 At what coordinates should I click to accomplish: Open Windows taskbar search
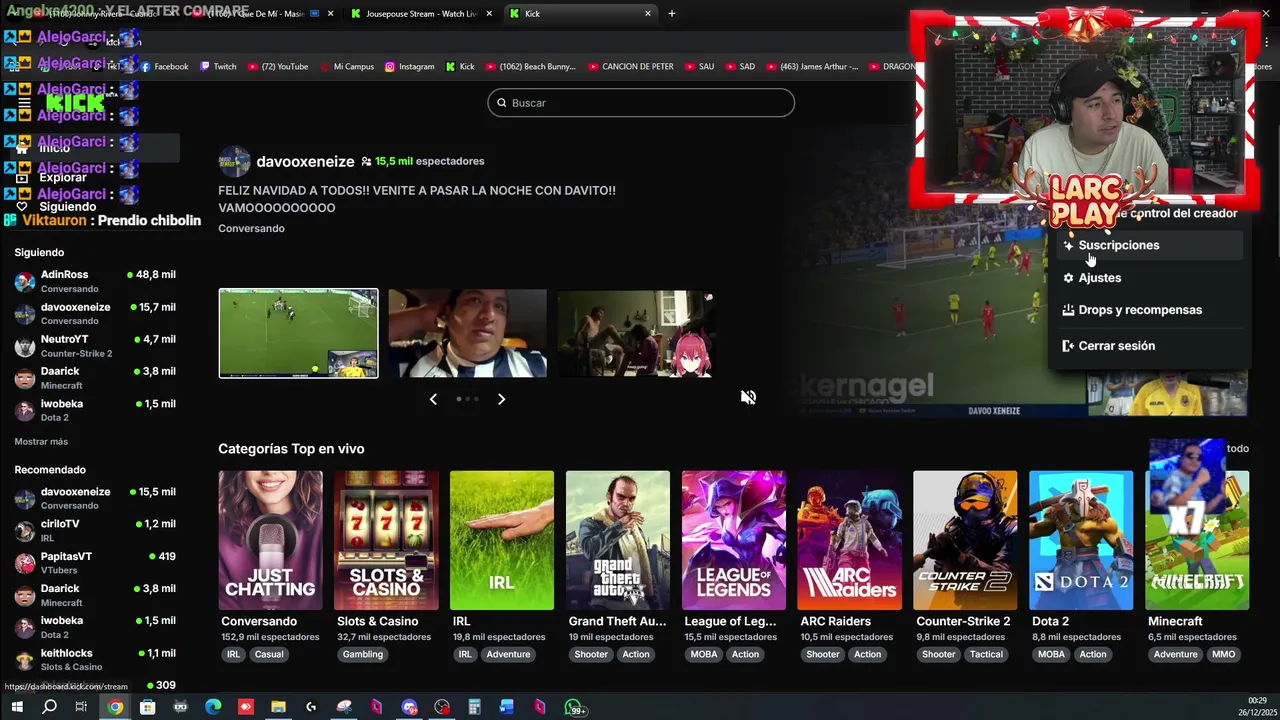click(49, 707)
